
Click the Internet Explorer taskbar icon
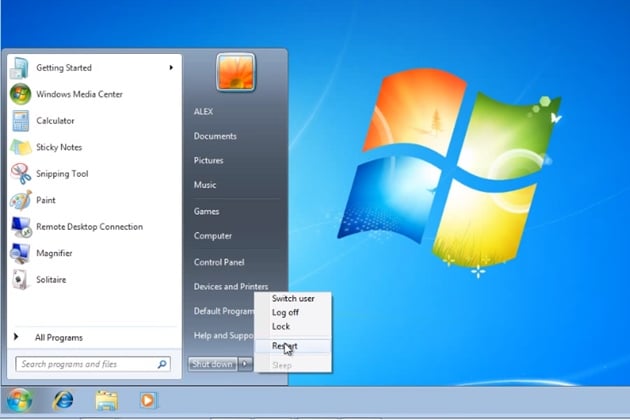pyautogui.click(x=63, y=400)
